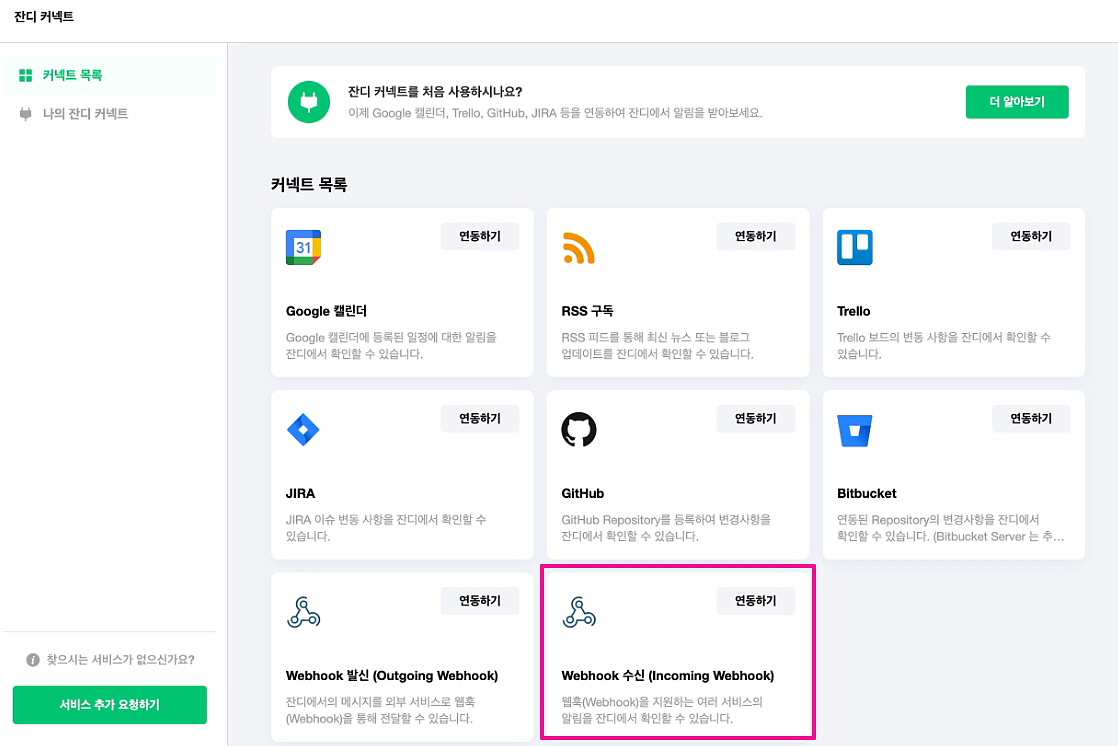This screenshot has width=1118, height=746.
Task: Click the Trello logo icon
Action: pos(854,247)
